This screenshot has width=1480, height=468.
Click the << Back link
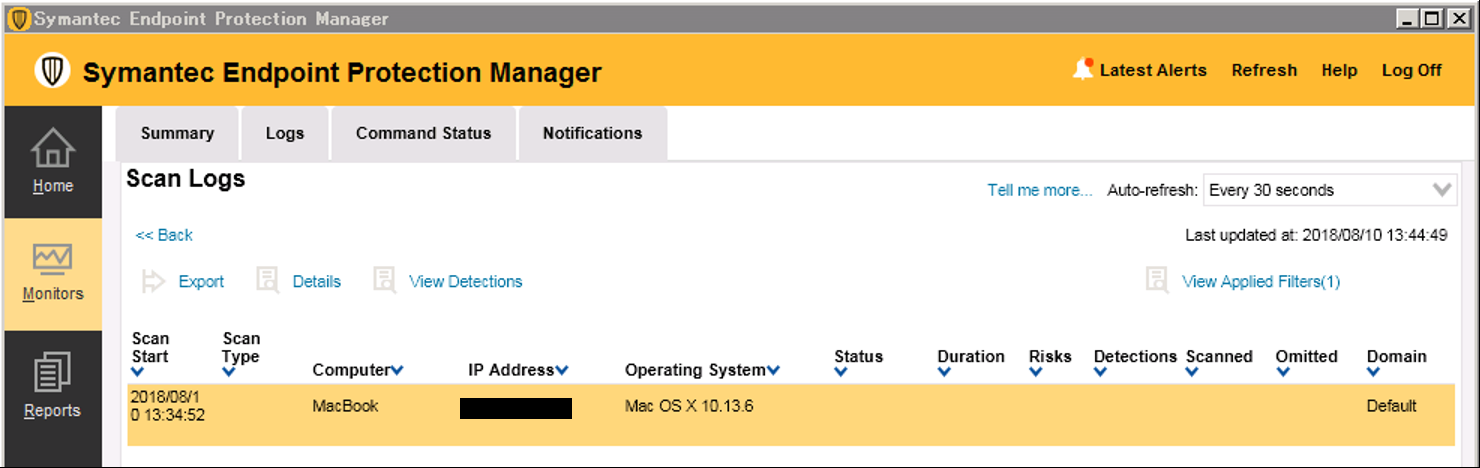[164, 235]
